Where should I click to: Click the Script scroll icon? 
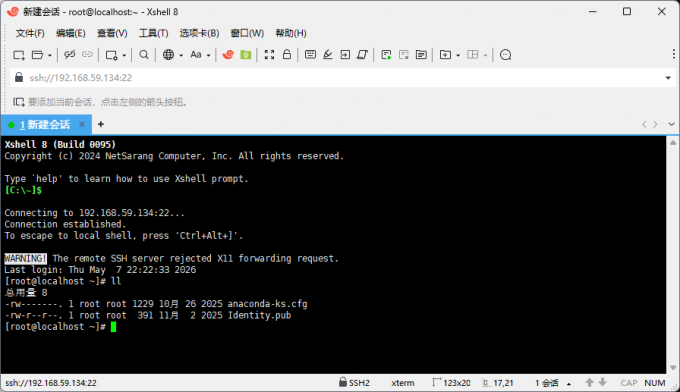tap(363, 55)
